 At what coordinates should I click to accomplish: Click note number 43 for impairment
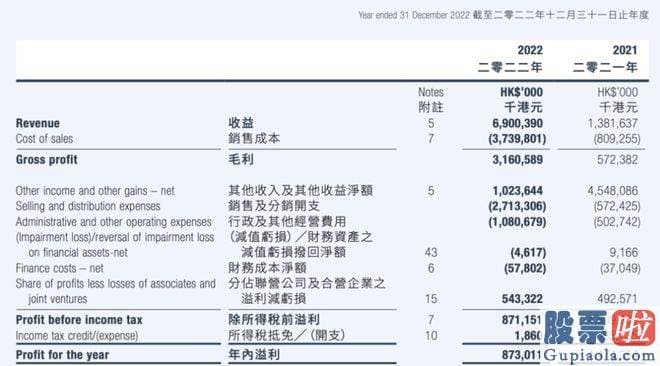click(431, 252)
